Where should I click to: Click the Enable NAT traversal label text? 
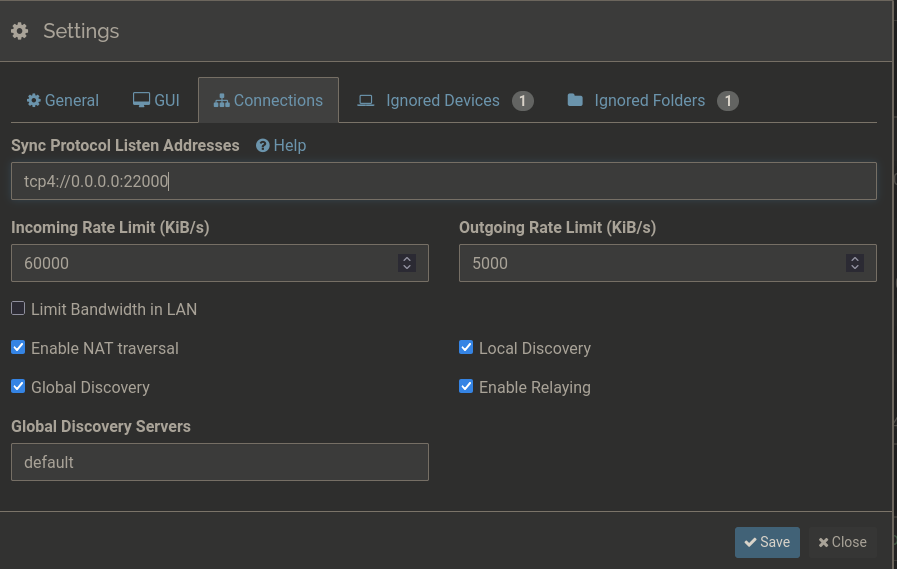[105, 348]
